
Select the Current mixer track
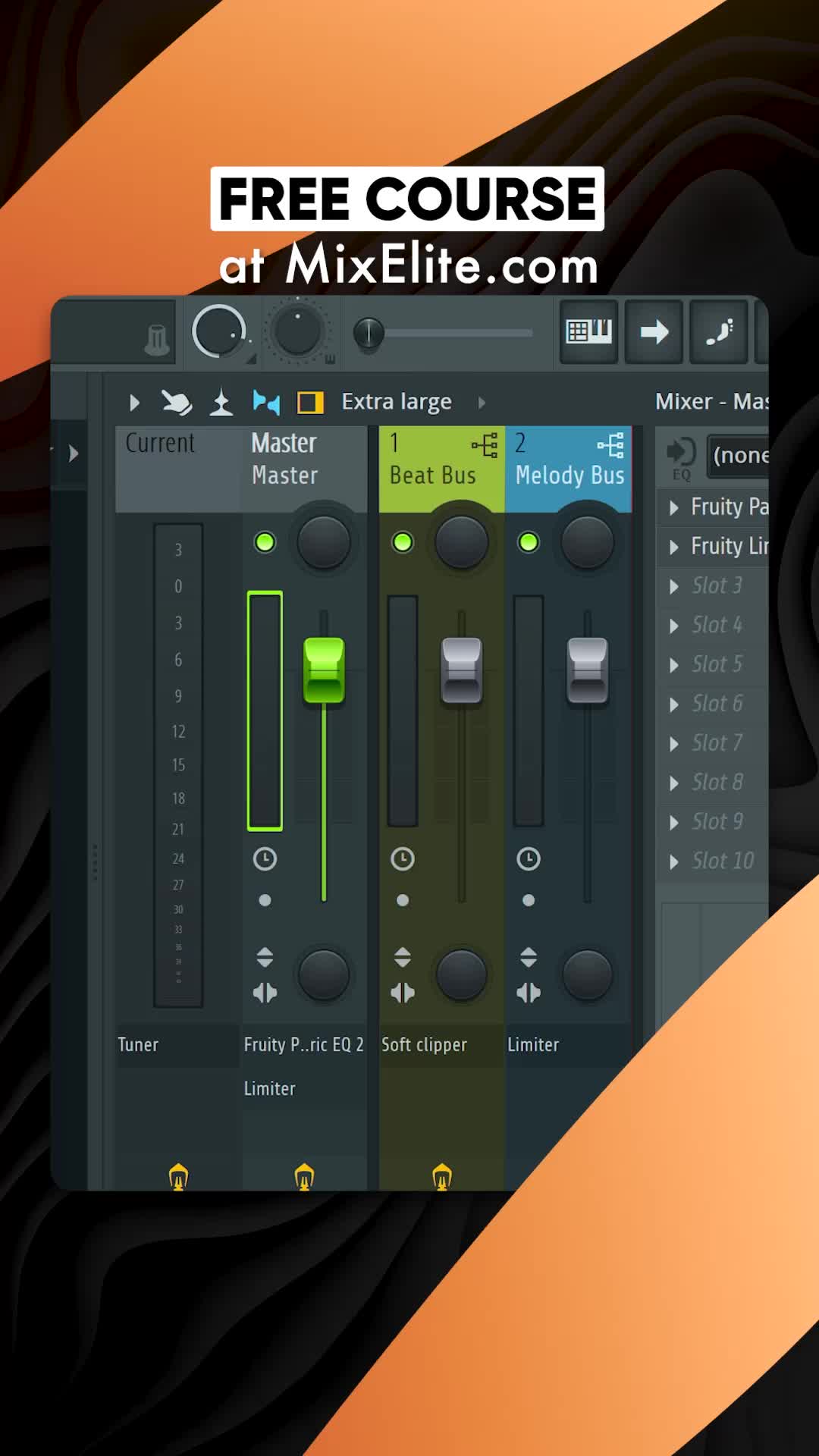178,469
